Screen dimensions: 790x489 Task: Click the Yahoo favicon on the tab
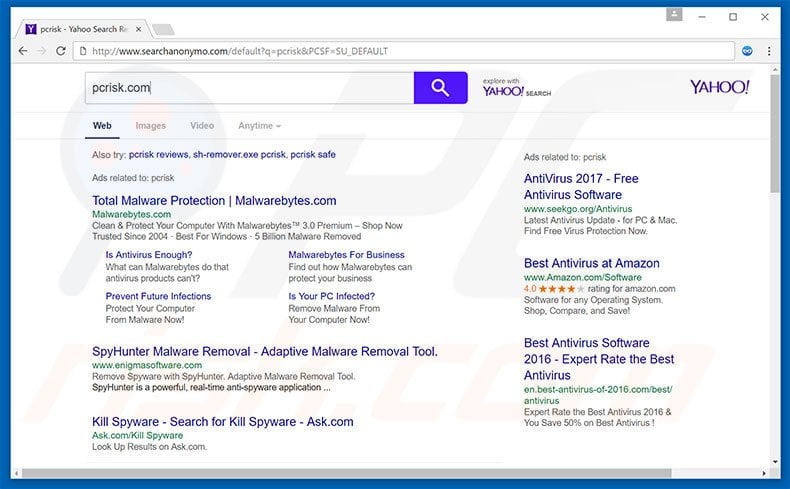tap(31, 29)
